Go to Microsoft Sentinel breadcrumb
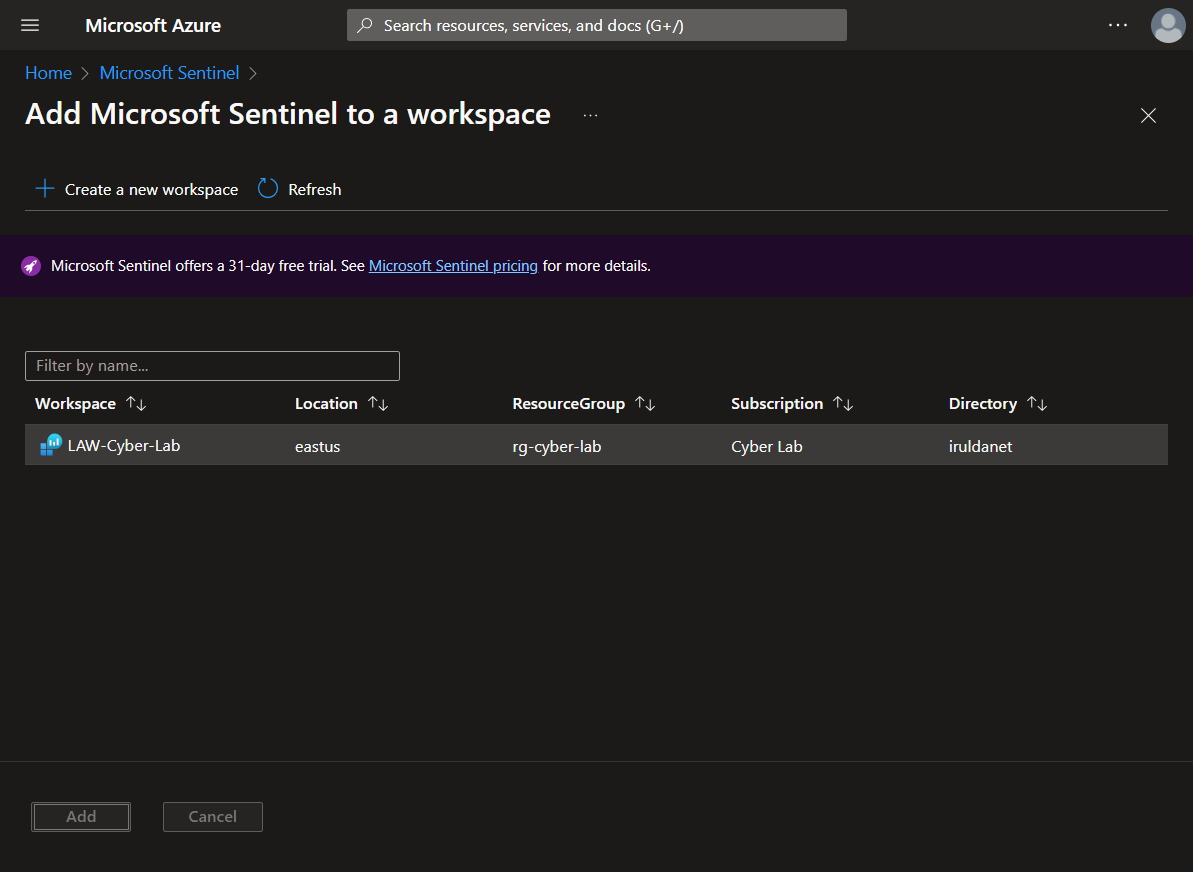The height and width of the screenshot is (872, 1193). tap(169, 73)
